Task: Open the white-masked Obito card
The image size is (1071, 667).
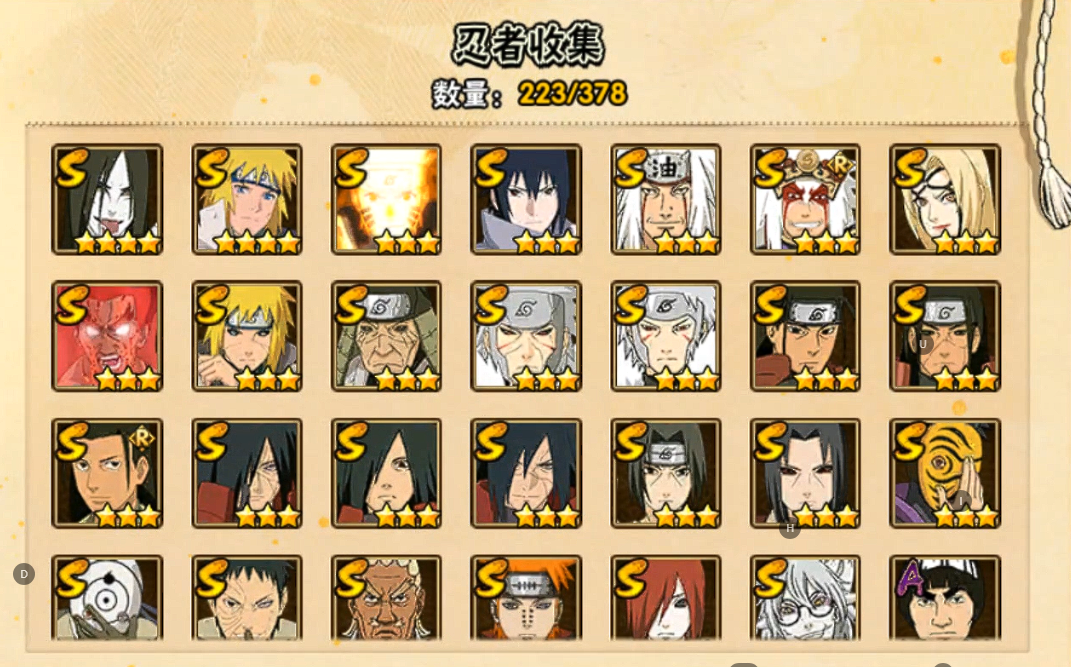Action: [107, 598]
